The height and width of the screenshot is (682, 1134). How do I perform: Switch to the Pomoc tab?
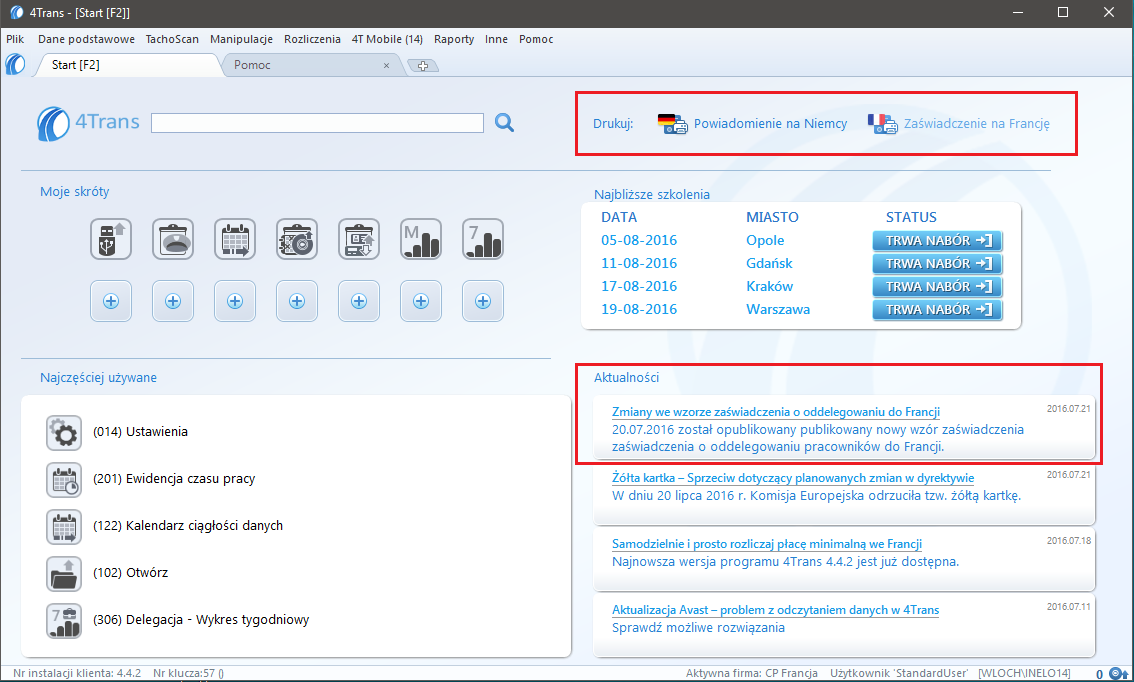click(300, 65)
